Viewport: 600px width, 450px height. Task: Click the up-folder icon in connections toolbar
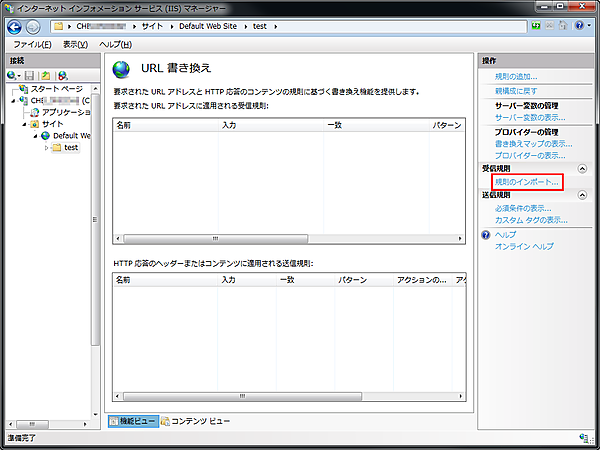coord(46,75)
